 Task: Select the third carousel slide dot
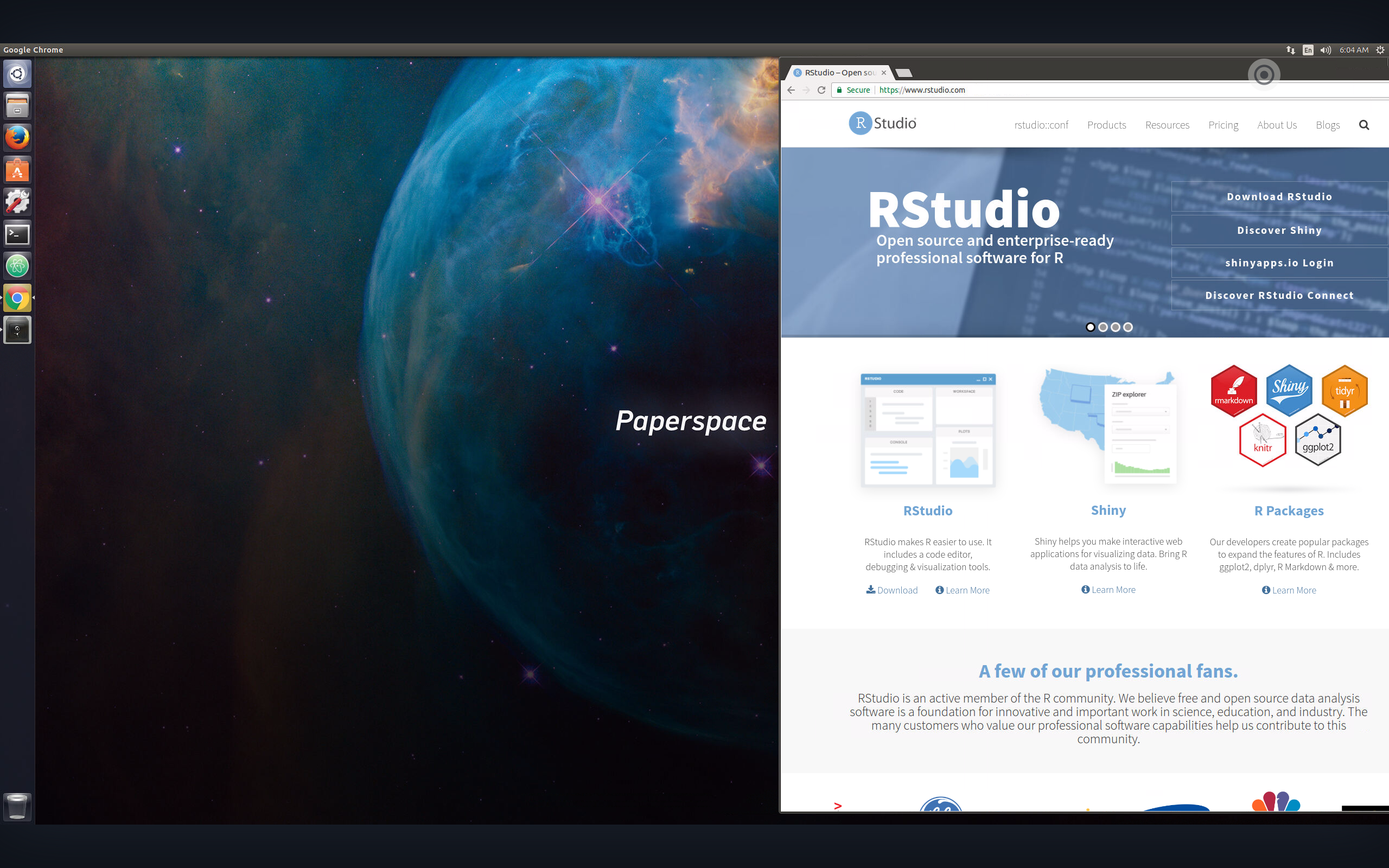point(1115,327)
